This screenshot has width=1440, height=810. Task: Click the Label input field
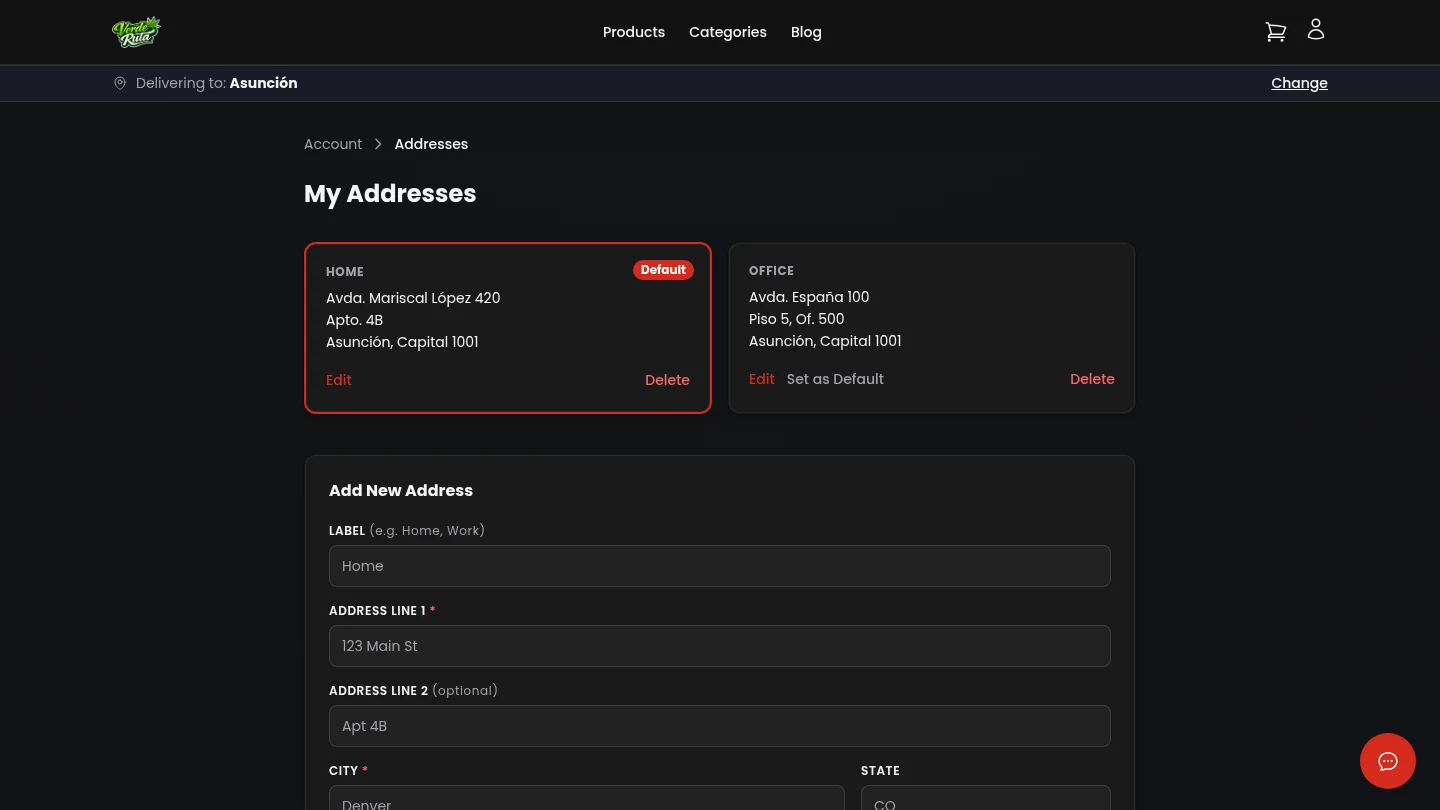tap(720, 566)
